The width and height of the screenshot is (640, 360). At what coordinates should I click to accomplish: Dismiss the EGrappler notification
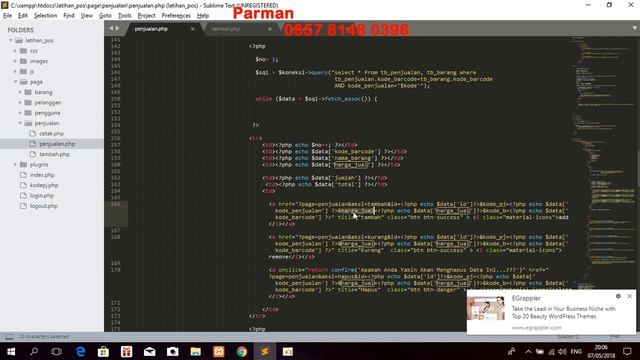coord(629,296)
